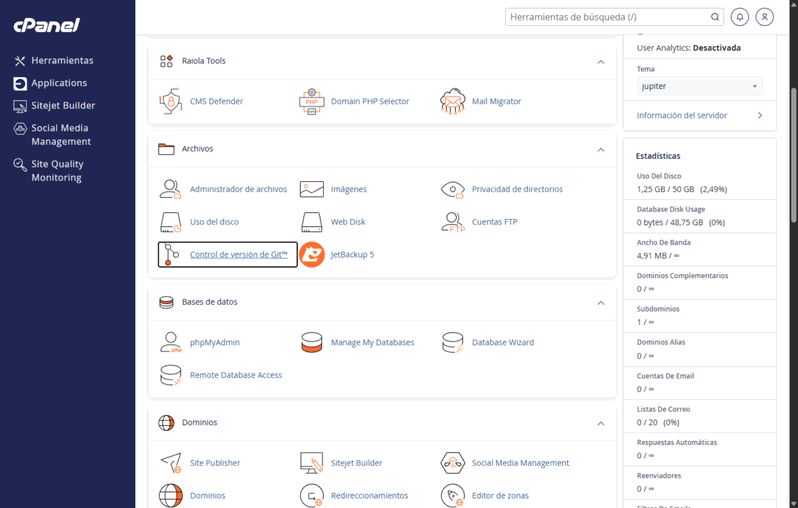Collapse the Raiola Tools section
Image resolution: width=798 pixels, height=508 pixels.
click(601, 62)
